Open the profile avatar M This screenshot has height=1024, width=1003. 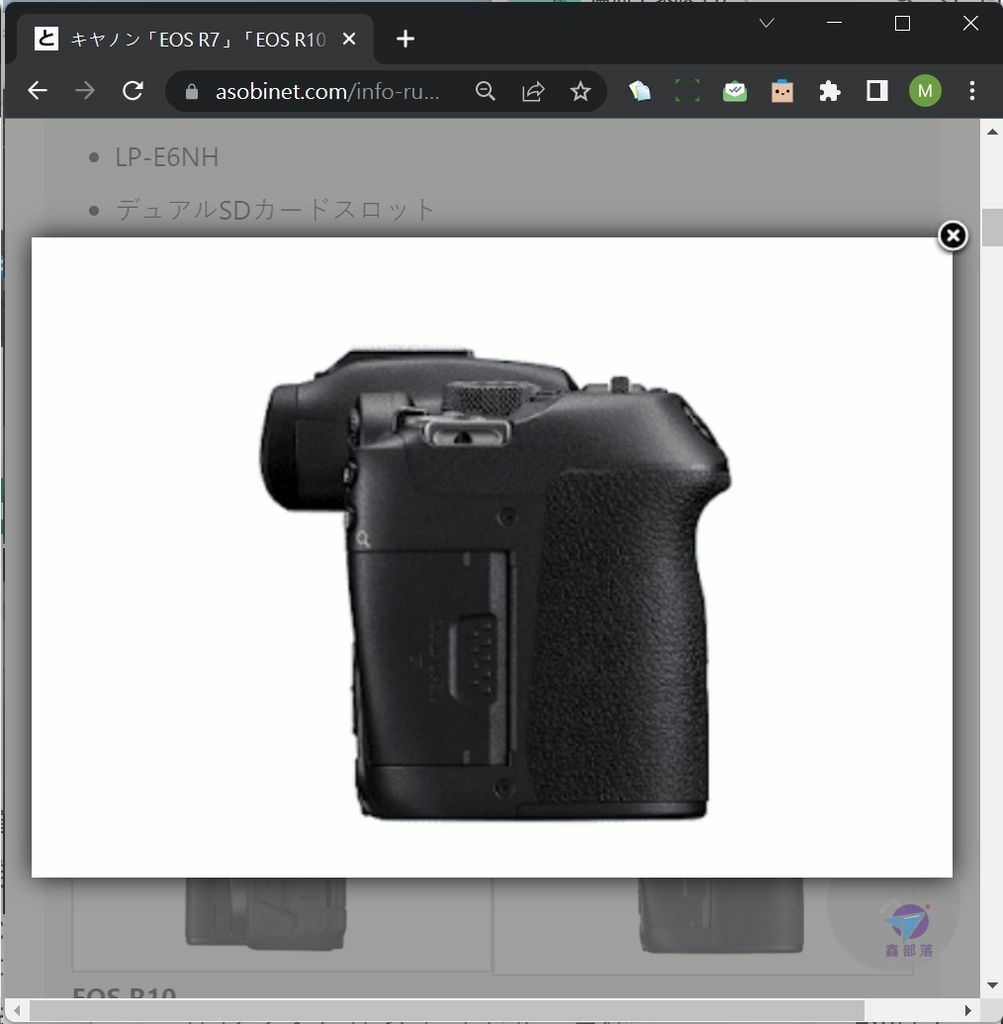[x=925, y=91]
